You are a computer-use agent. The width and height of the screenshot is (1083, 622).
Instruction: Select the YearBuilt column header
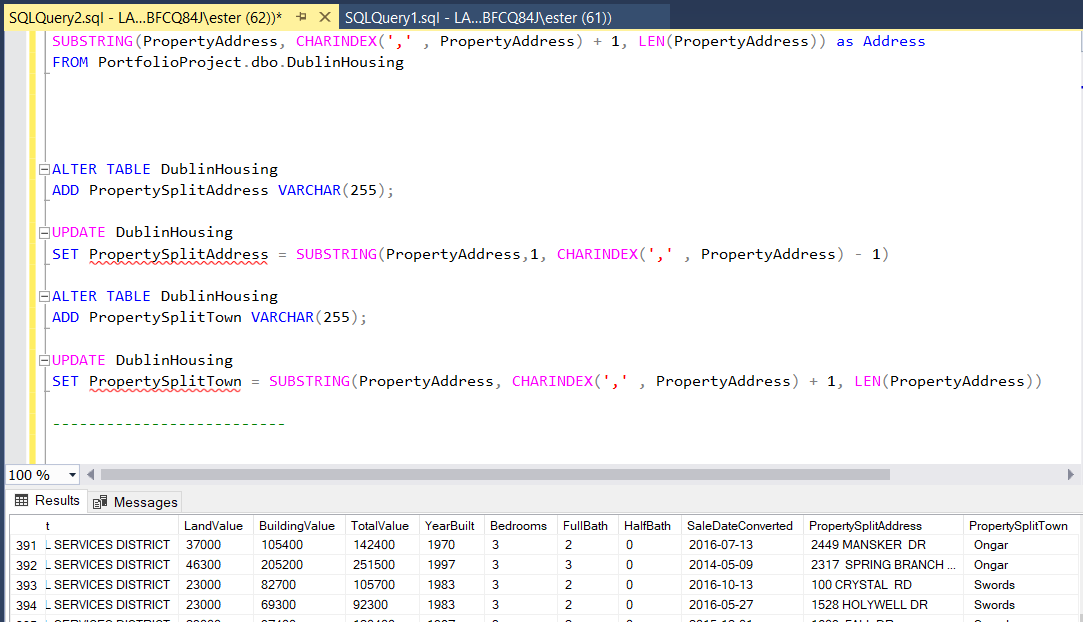[x=452, y=525]
